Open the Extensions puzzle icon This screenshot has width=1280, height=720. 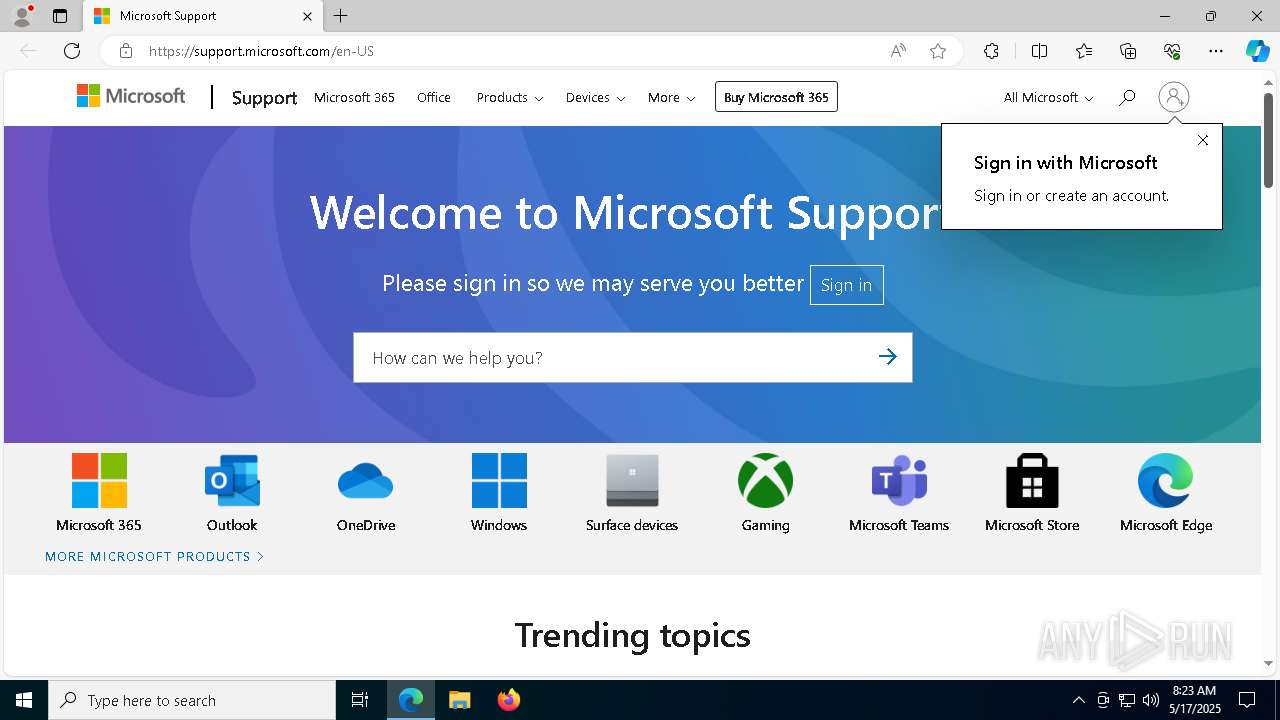pyautogui.click(x=991, y=51)
